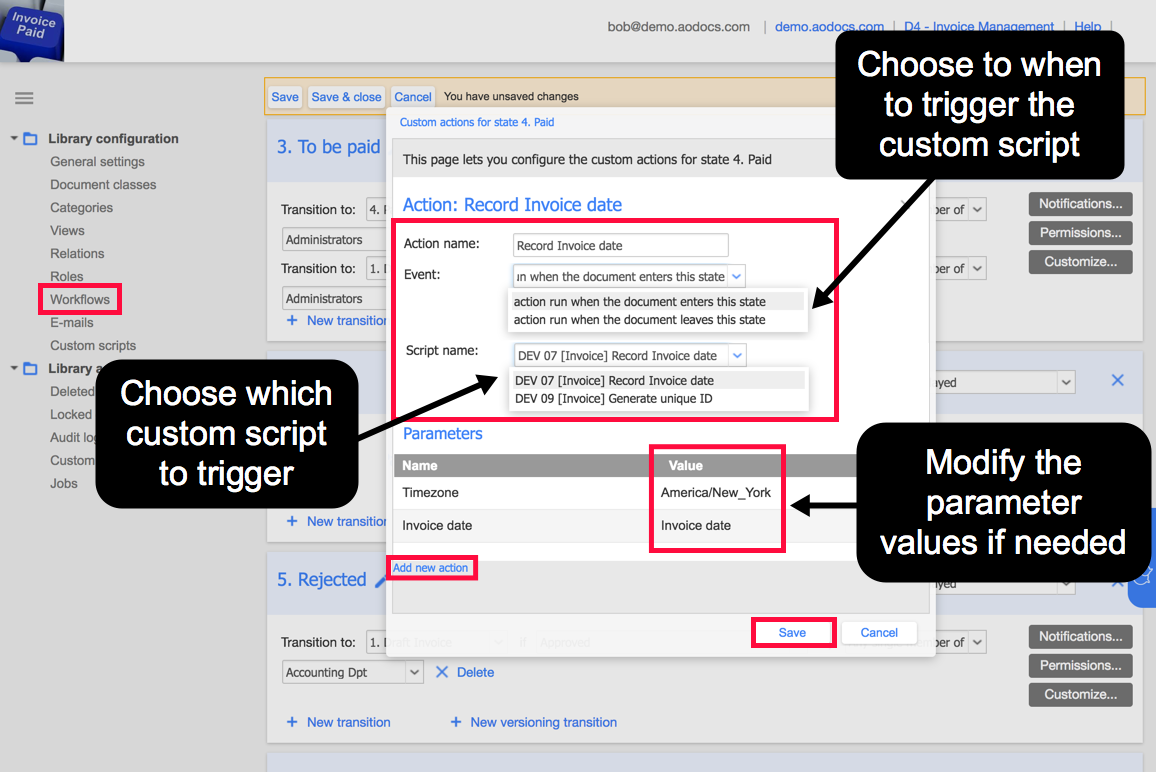This screenshot has width=1156, height=772.
Task: Click the plus icon beside New versioning transition
Action: [x=456, y=722]
